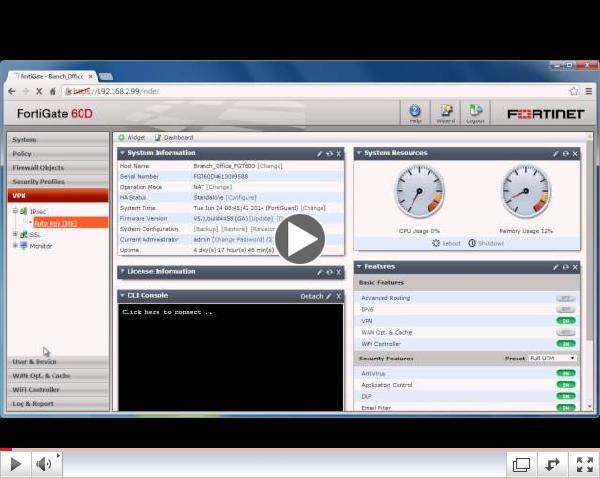Refresh System Information widget
This screenshot has width=600, height=478.
coord(329,153)
